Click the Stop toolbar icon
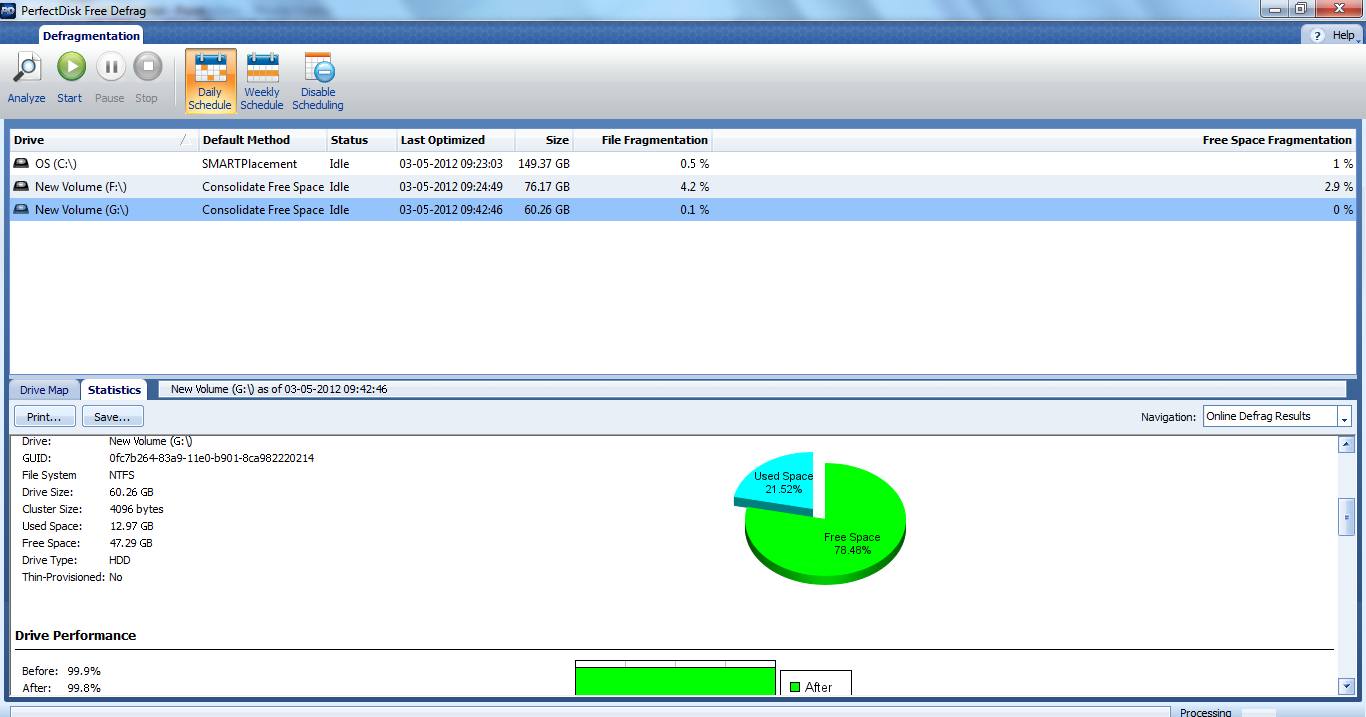This screenshot has width=1366, height=717. click(147, 68)
